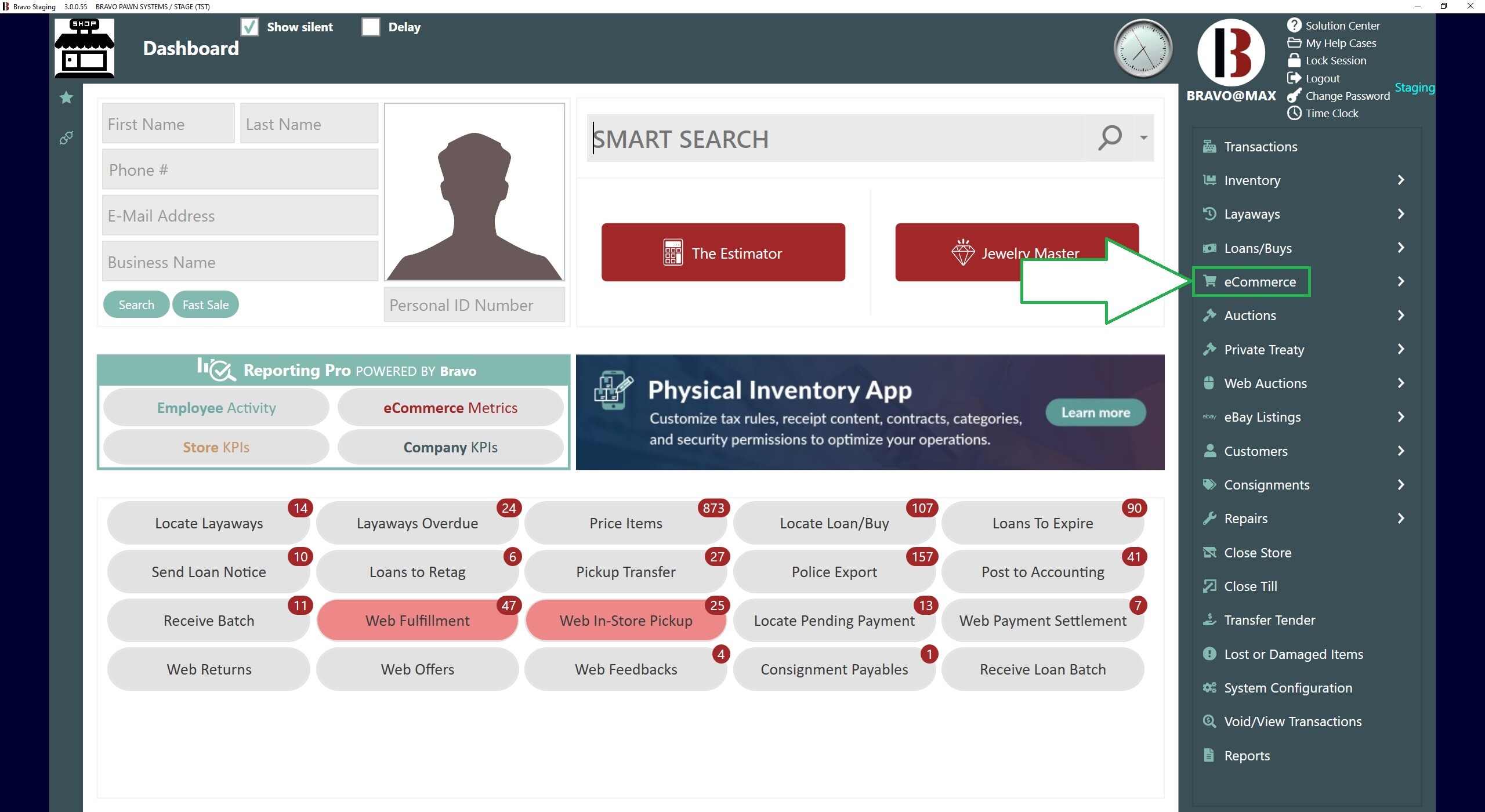Click the analog clock icon
The width and height of the screenshot is (1485, 812).
click(x=1143, y=49)
